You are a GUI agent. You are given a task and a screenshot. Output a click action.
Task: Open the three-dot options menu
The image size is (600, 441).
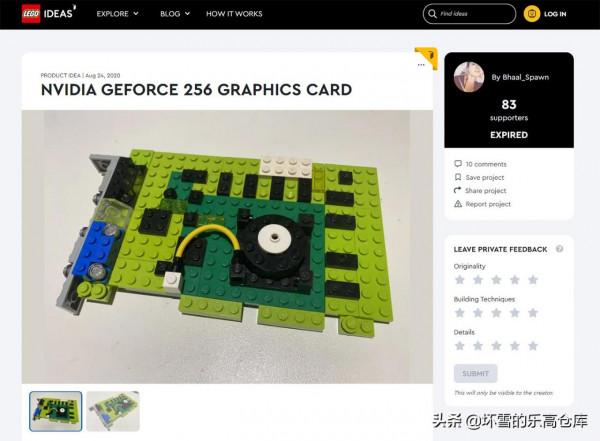pyautogui.click(x=421, y=65)
